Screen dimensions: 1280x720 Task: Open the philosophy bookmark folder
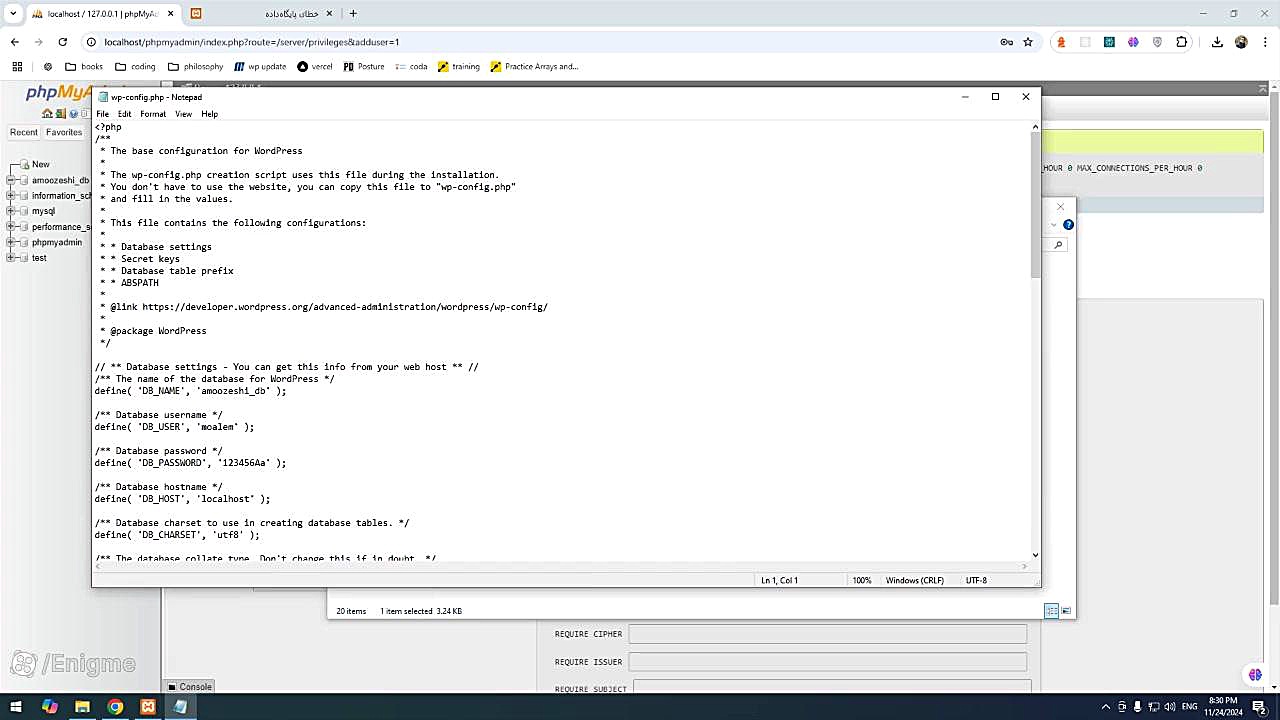pos(195,67)
